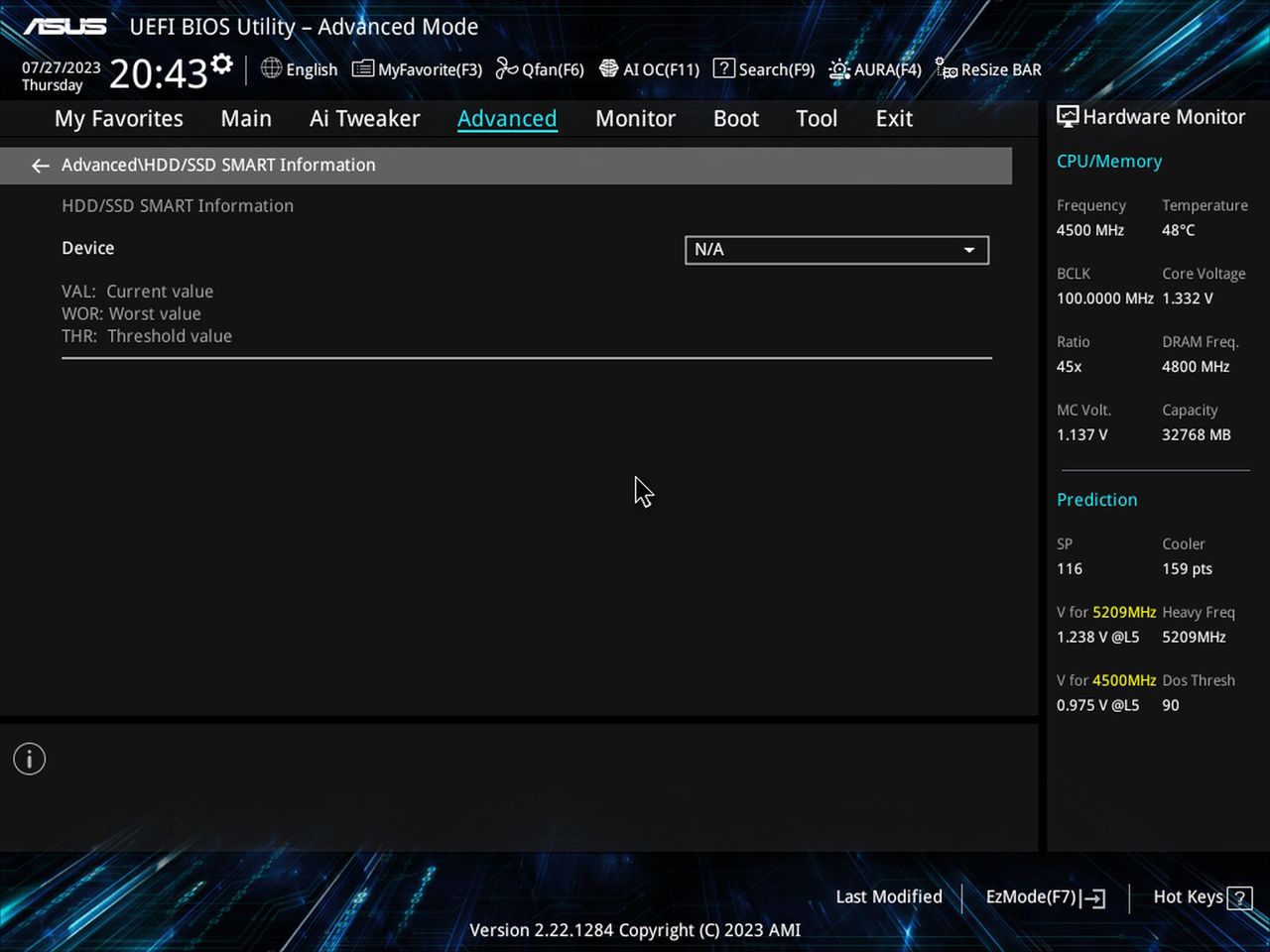The height and width of the screenshot is (952, 1270).
Task: Click the Search question mark icon
Action: coord(724,68)
